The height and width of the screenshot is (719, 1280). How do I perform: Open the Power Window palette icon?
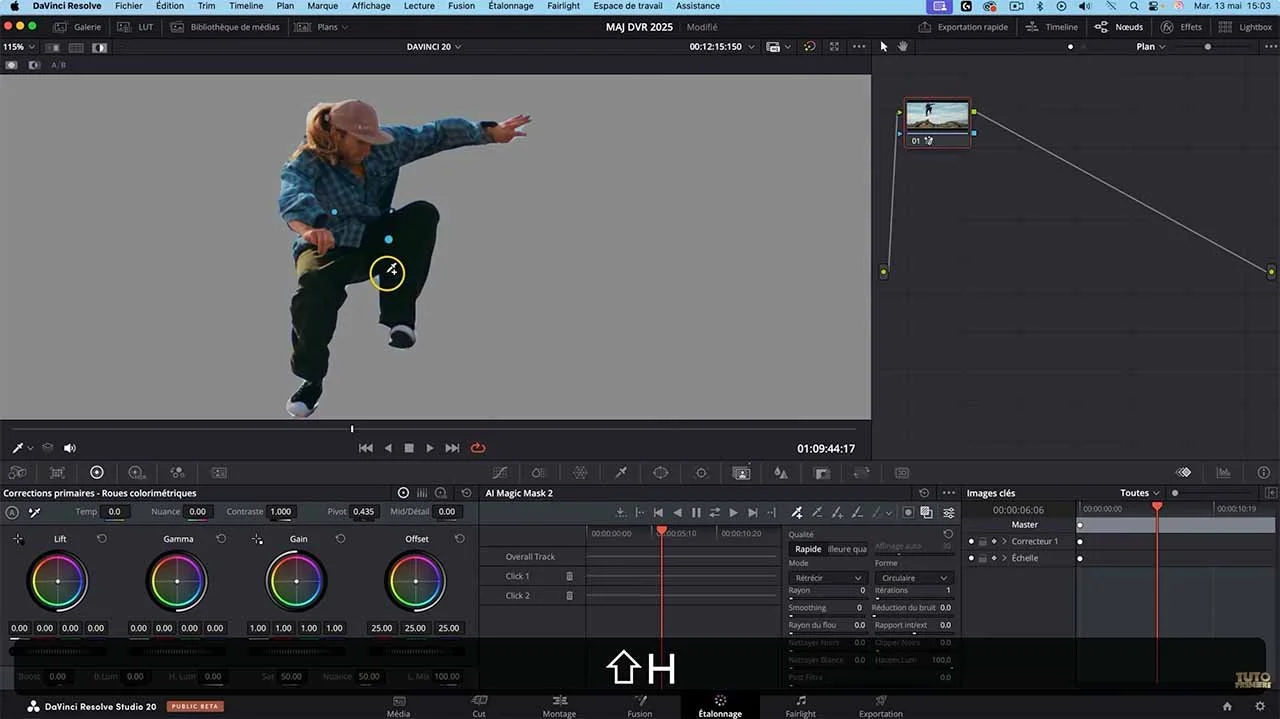[660, 472]
